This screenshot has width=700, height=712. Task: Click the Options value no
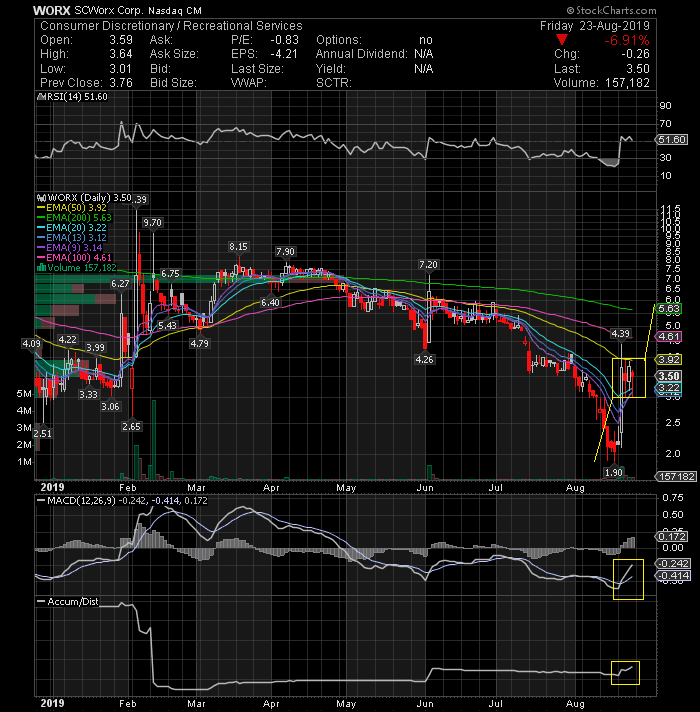tap(425, 40)
